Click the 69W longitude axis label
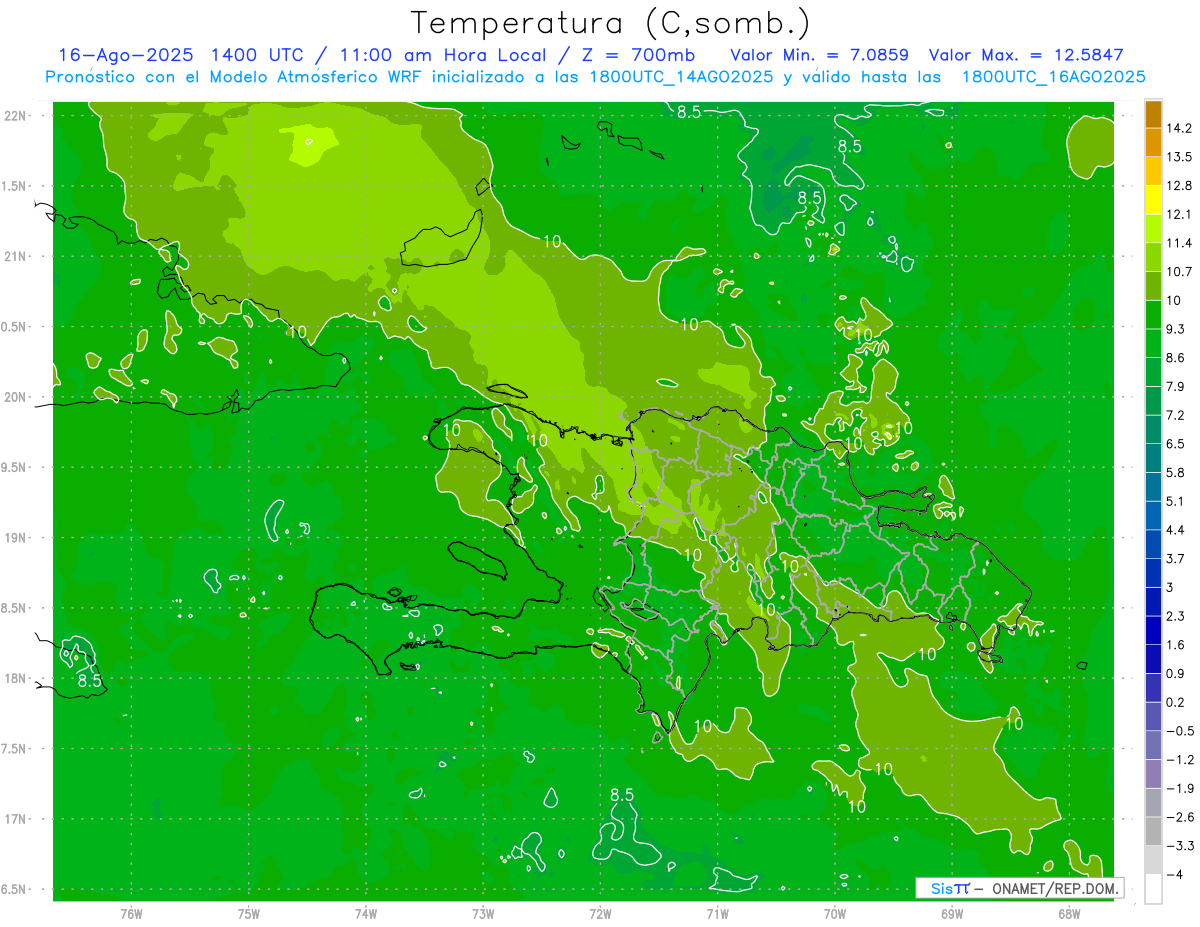 pyautogui.click(x=952, y=914)
